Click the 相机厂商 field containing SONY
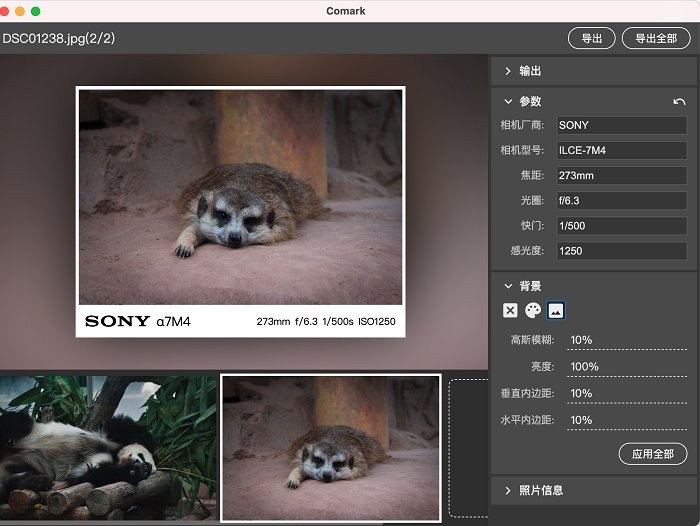 tap(621, 125)
